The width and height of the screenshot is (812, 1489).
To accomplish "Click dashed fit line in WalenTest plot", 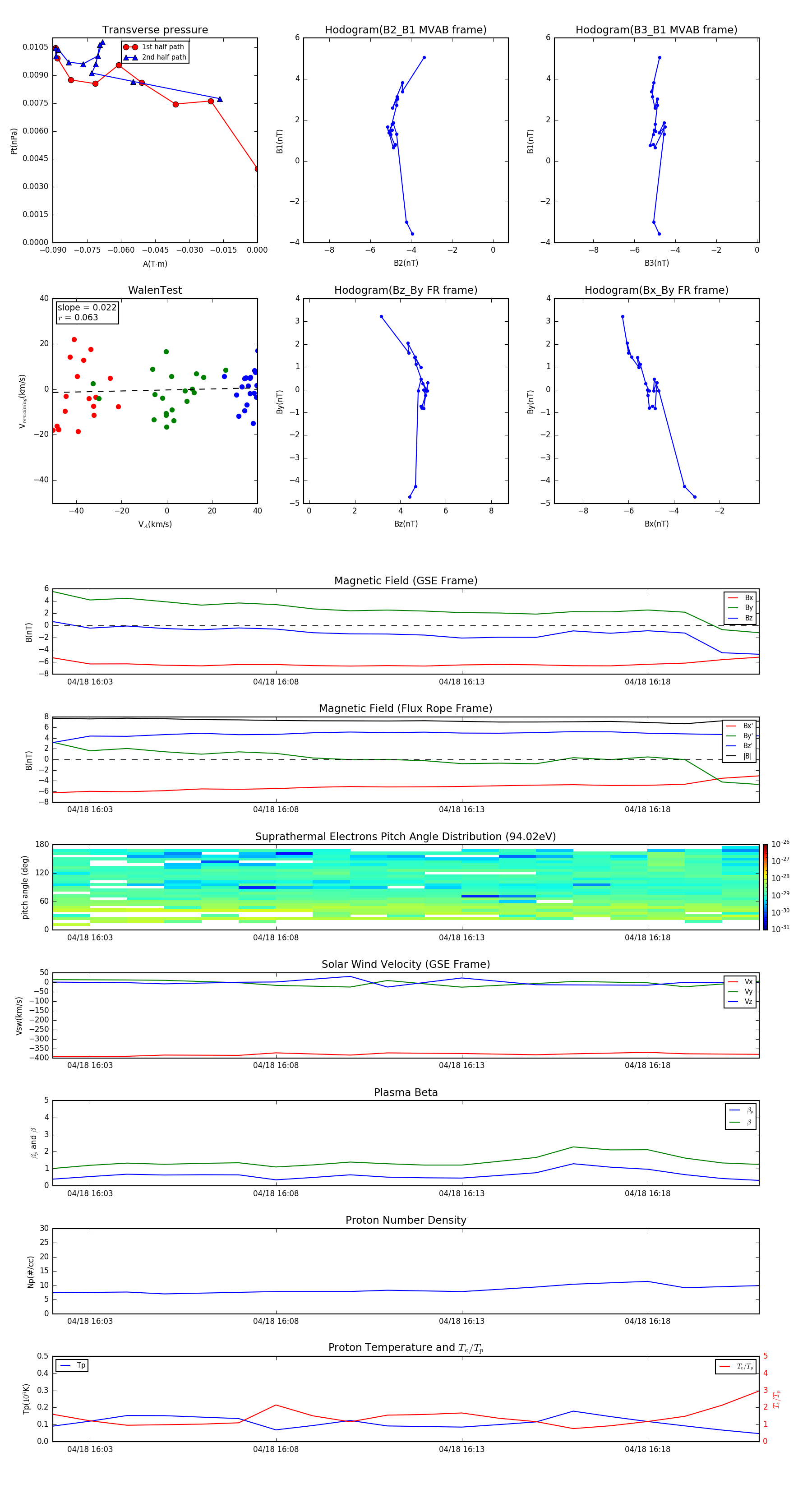I will coord(155,390).
